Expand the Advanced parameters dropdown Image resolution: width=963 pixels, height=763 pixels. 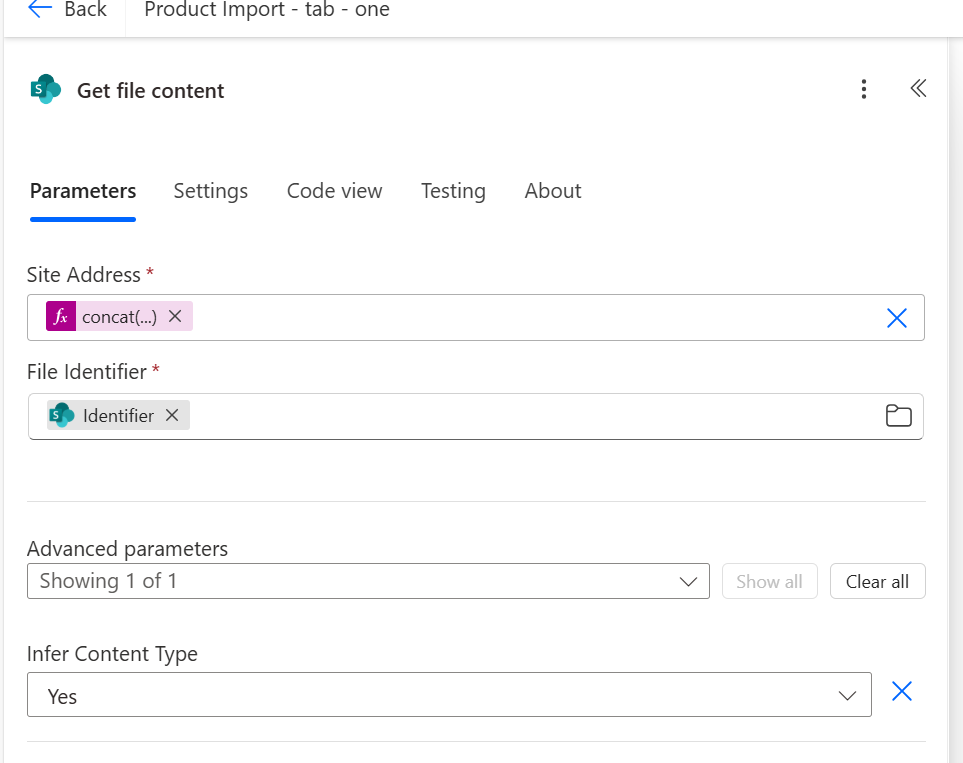pos(687,581)
